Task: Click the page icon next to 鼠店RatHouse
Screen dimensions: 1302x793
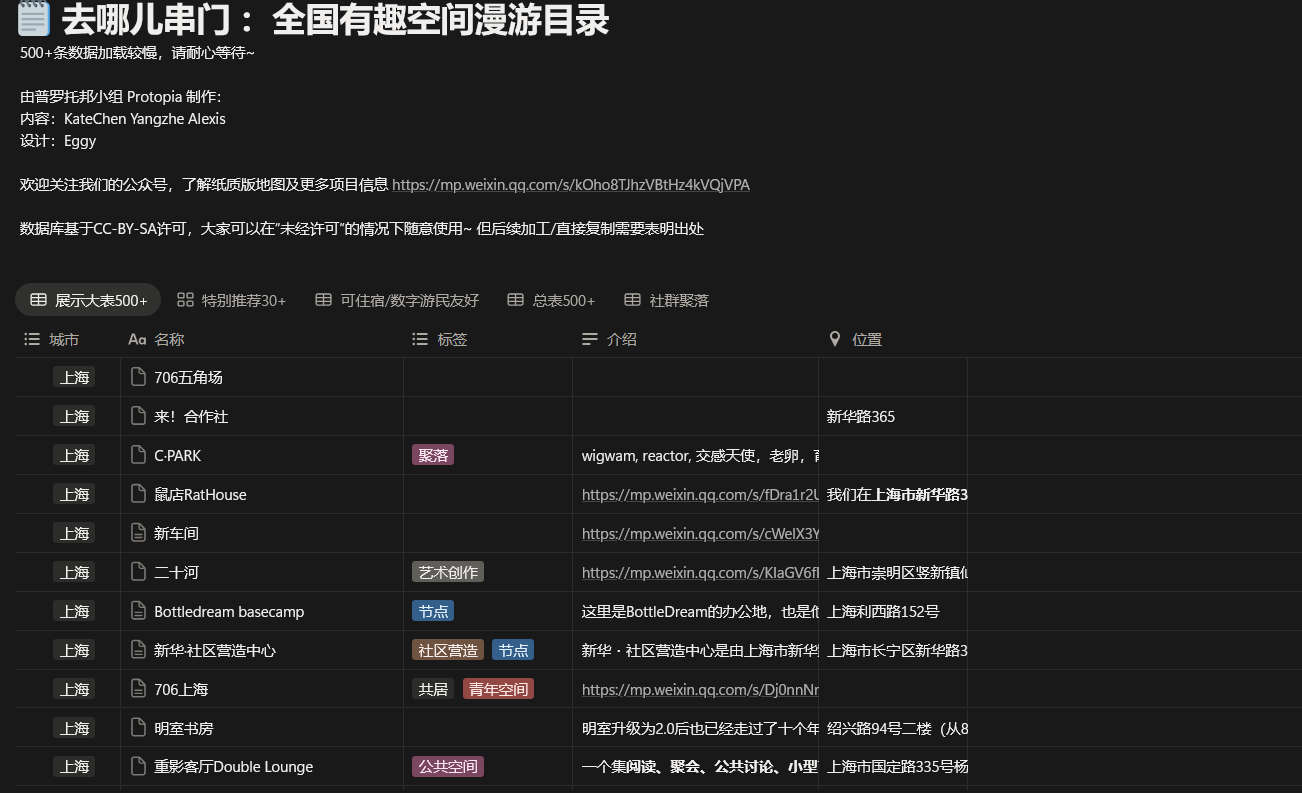Action: click(139, 494)
